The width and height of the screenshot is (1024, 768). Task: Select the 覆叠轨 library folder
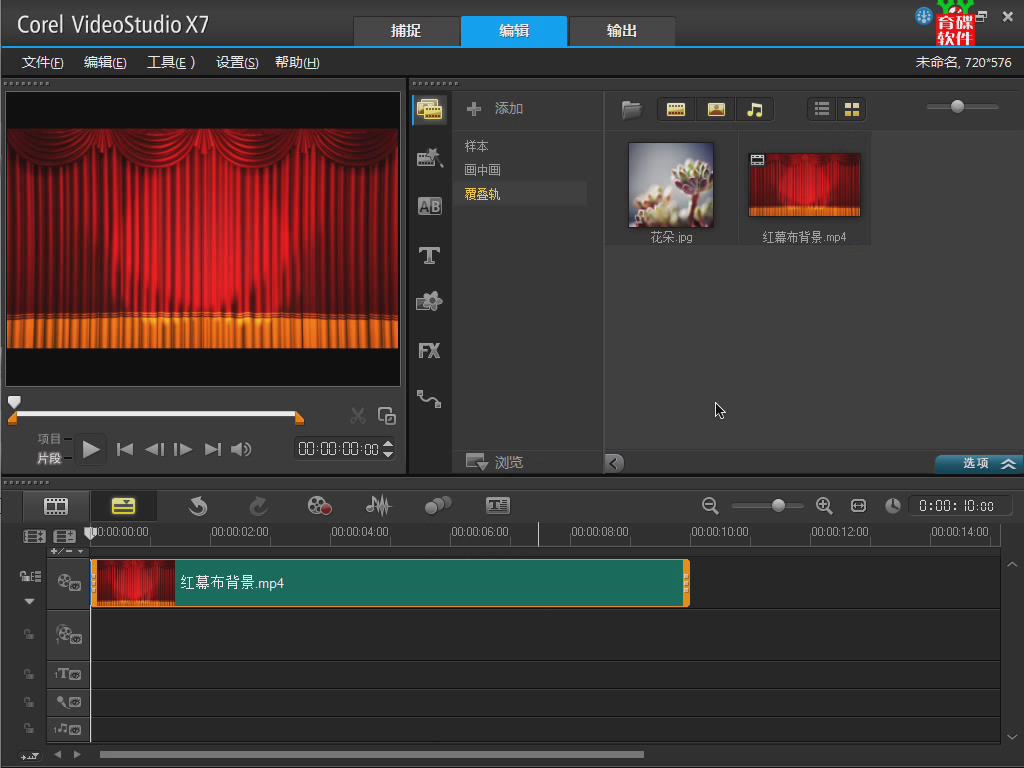pyautogui.click(x=483, y=194)
